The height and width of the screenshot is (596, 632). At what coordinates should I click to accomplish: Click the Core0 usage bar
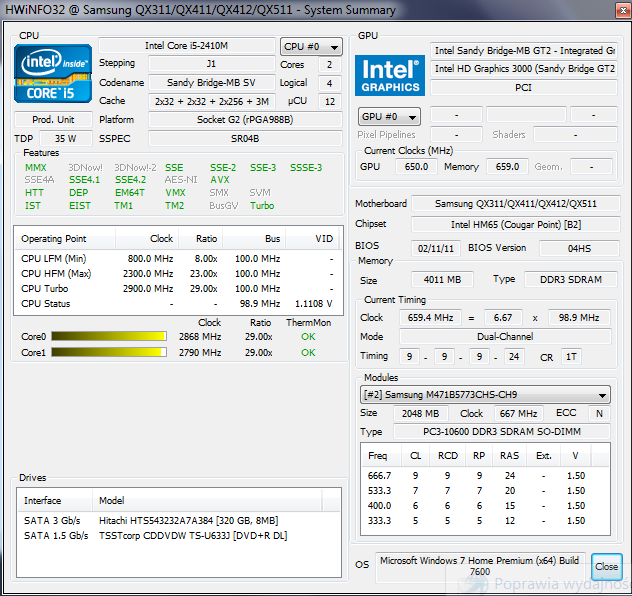coord(109,336)
